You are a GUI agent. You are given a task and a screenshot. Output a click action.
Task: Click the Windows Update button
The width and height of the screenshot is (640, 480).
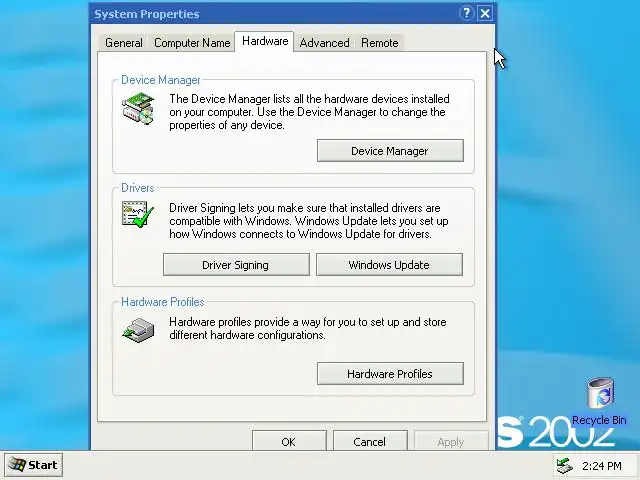pos(389,265)
